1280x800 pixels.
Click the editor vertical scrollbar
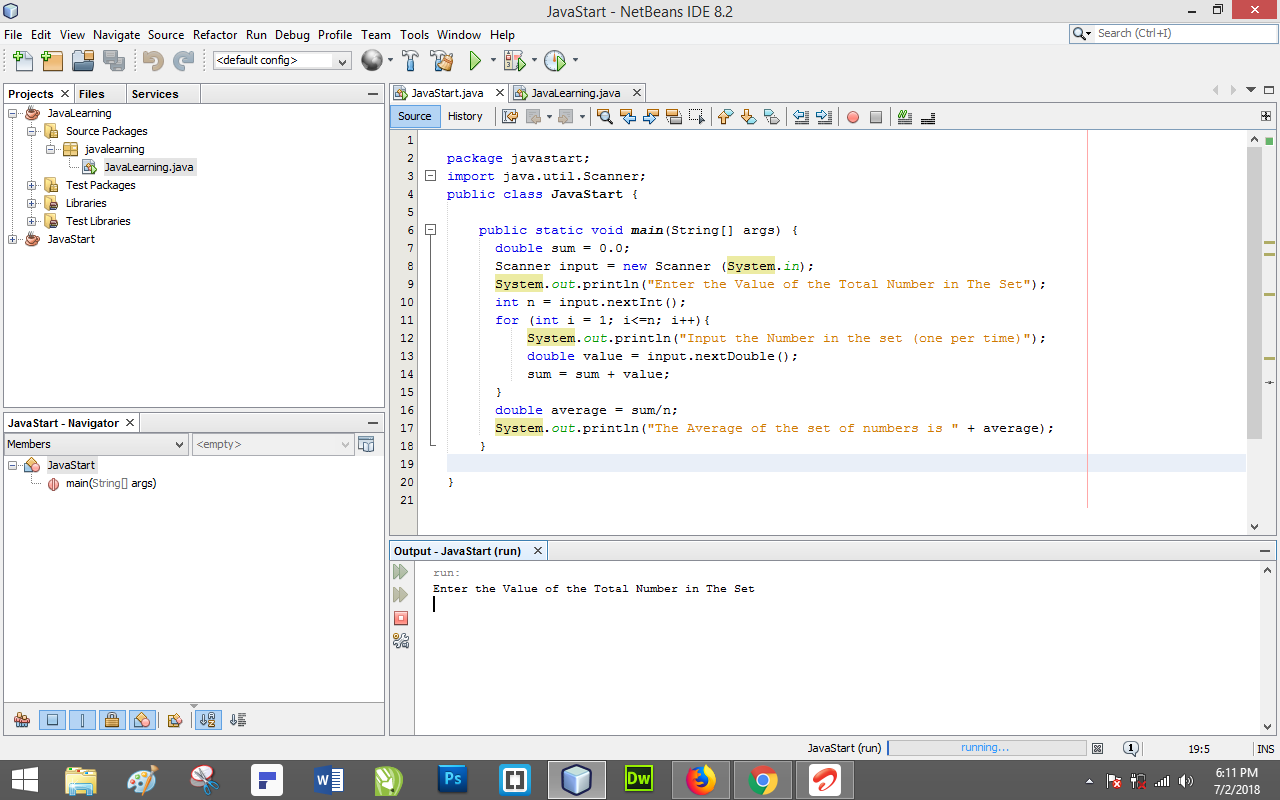(1255, 293)
